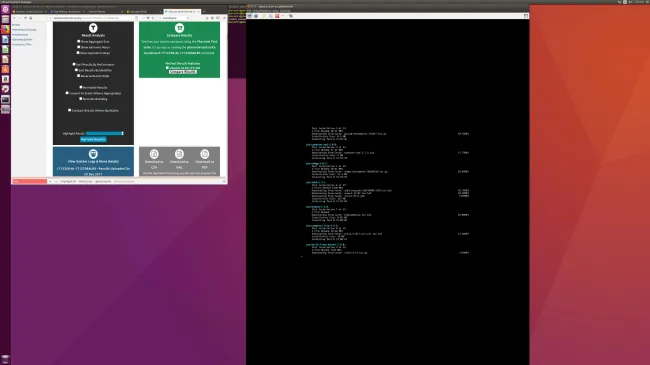Enable Show Aggregate Sum checkbox
The height and width of the screenshot is (365, 650).
79,41
